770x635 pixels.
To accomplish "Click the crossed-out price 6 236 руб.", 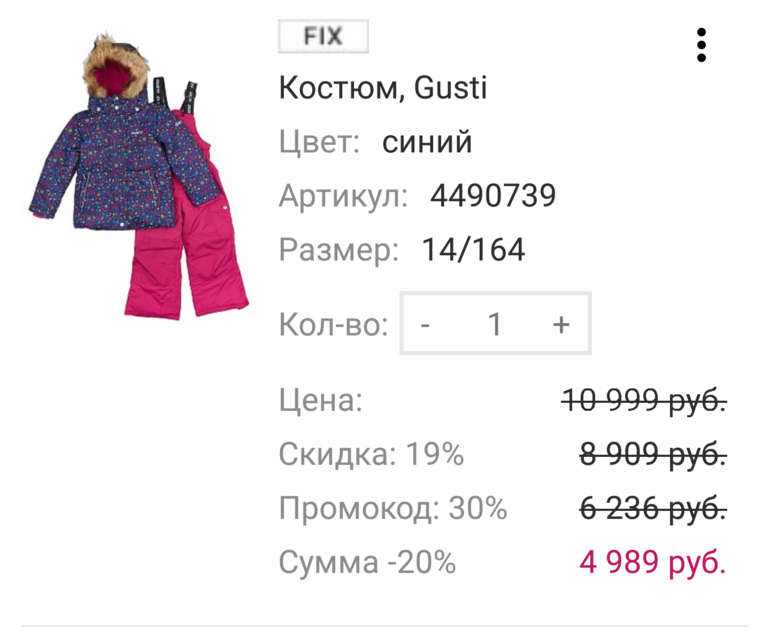I will pyautogui.click(x=653, y=509).
